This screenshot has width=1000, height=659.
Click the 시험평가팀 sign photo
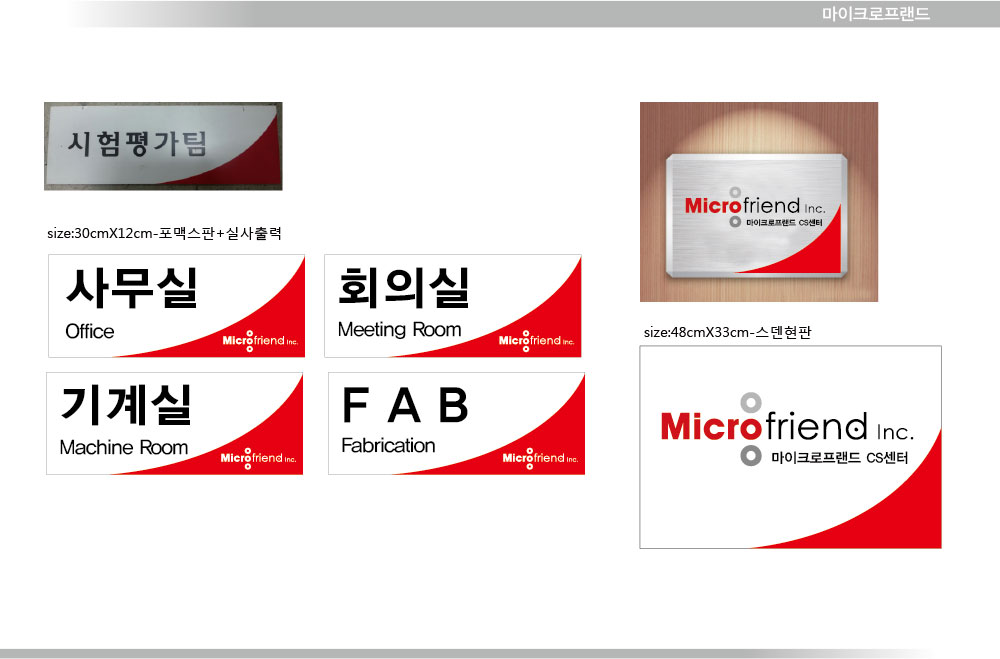click(x=163, y=146)
